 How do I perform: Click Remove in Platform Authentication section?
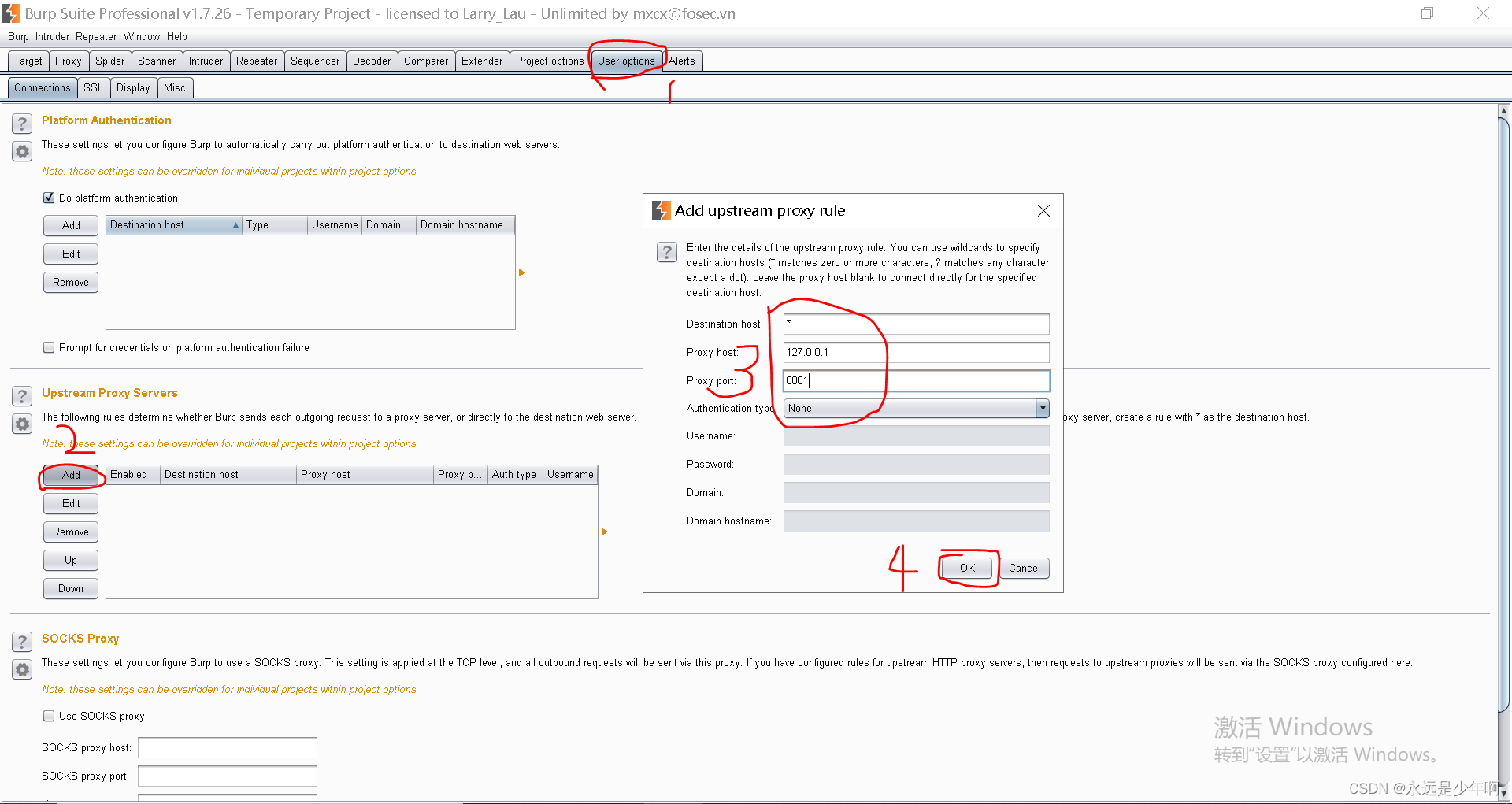click(71, 282)
